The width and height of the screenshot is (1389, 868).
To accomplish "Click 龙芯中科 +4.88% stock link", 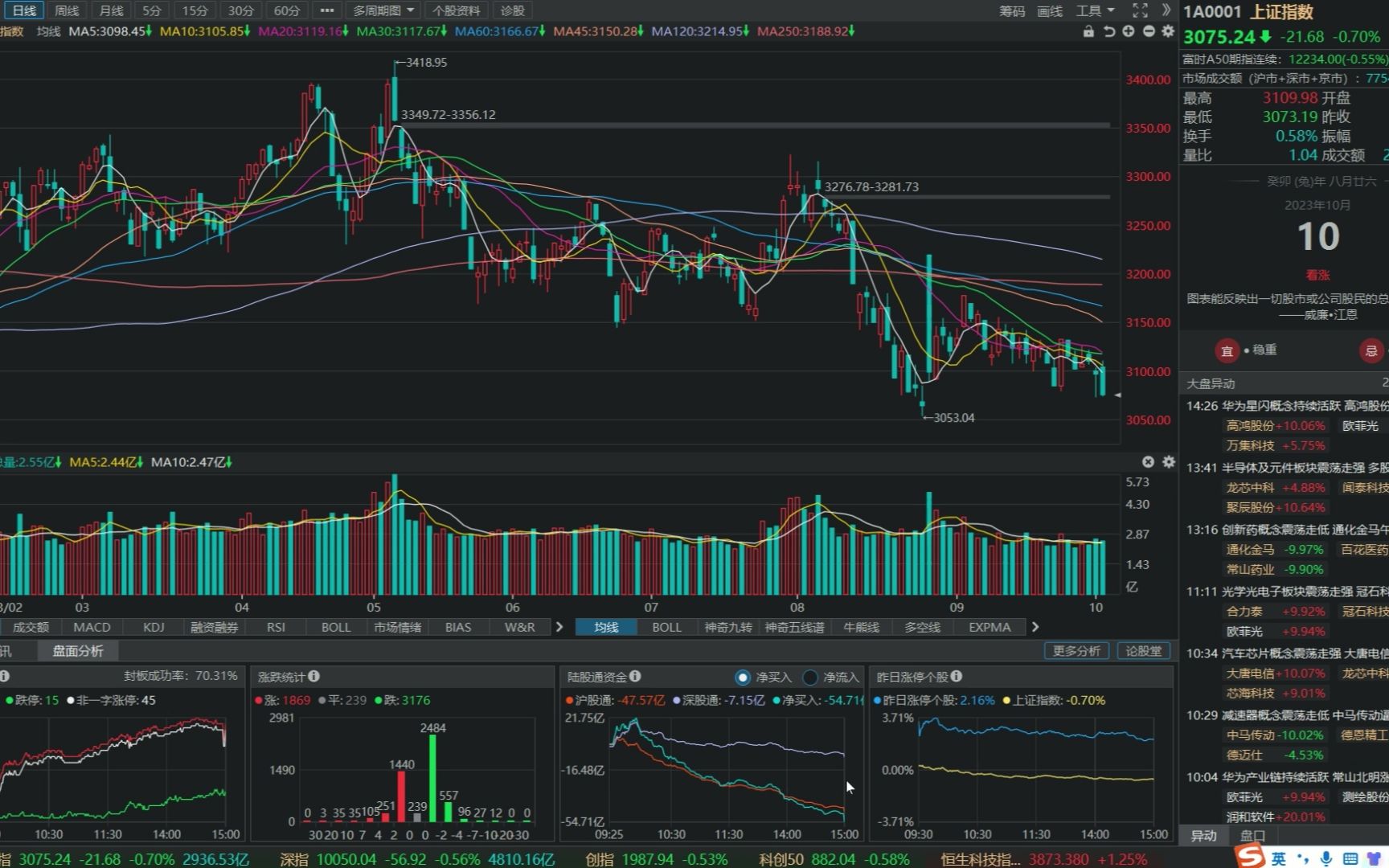I will [x=1275, y=488].
